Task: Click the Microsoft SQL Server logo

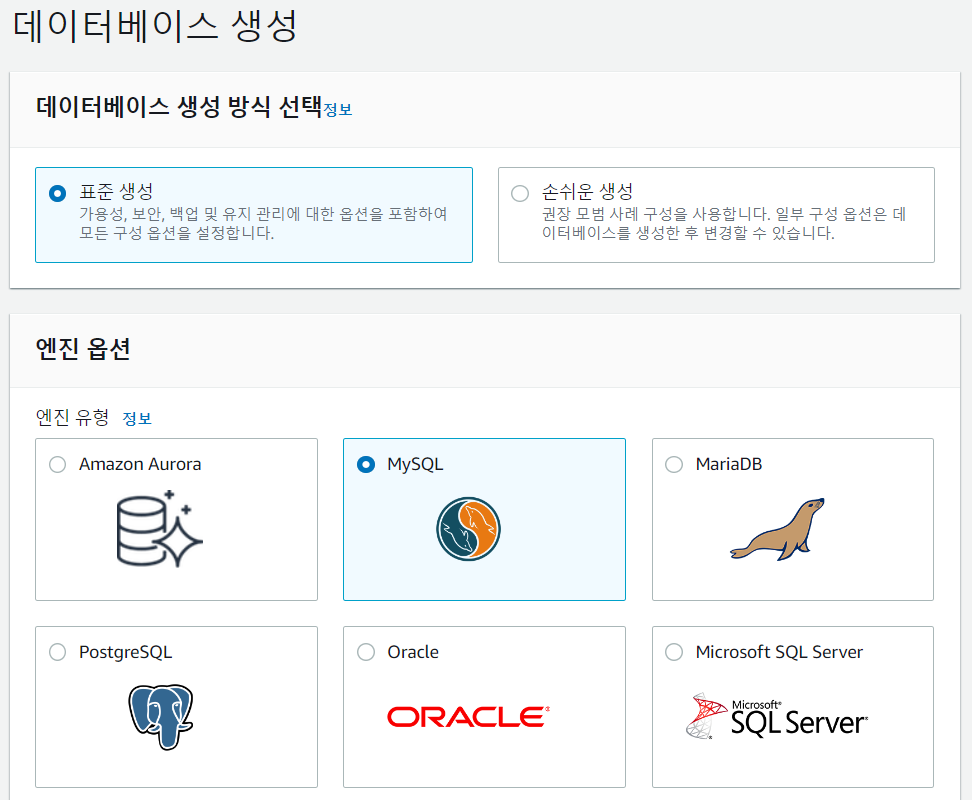Action: coord(777,716)
